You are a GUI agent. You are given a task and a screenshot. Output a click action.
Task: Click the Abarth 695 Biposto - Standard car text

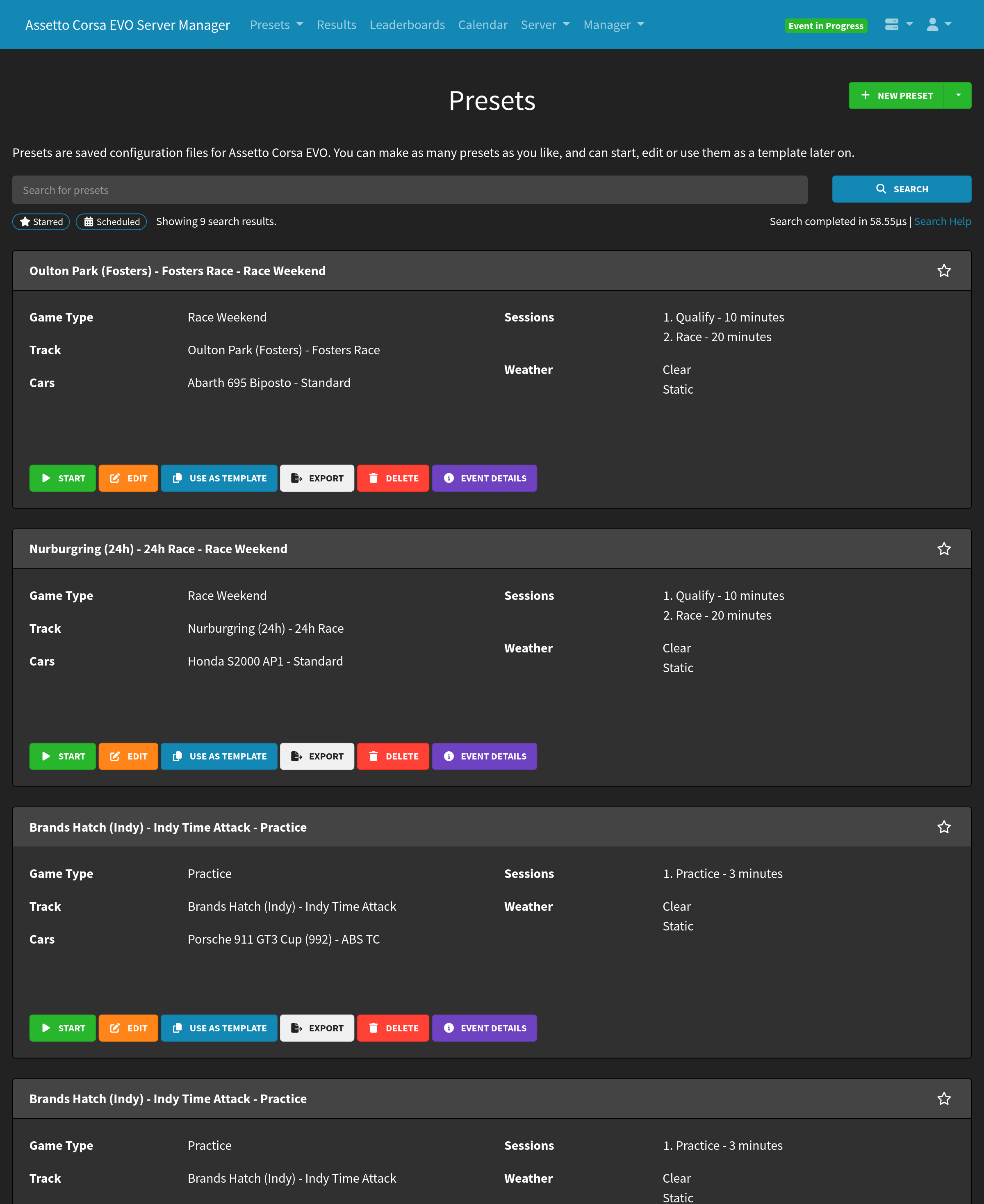pyautogui.click(x=269, y=383)
